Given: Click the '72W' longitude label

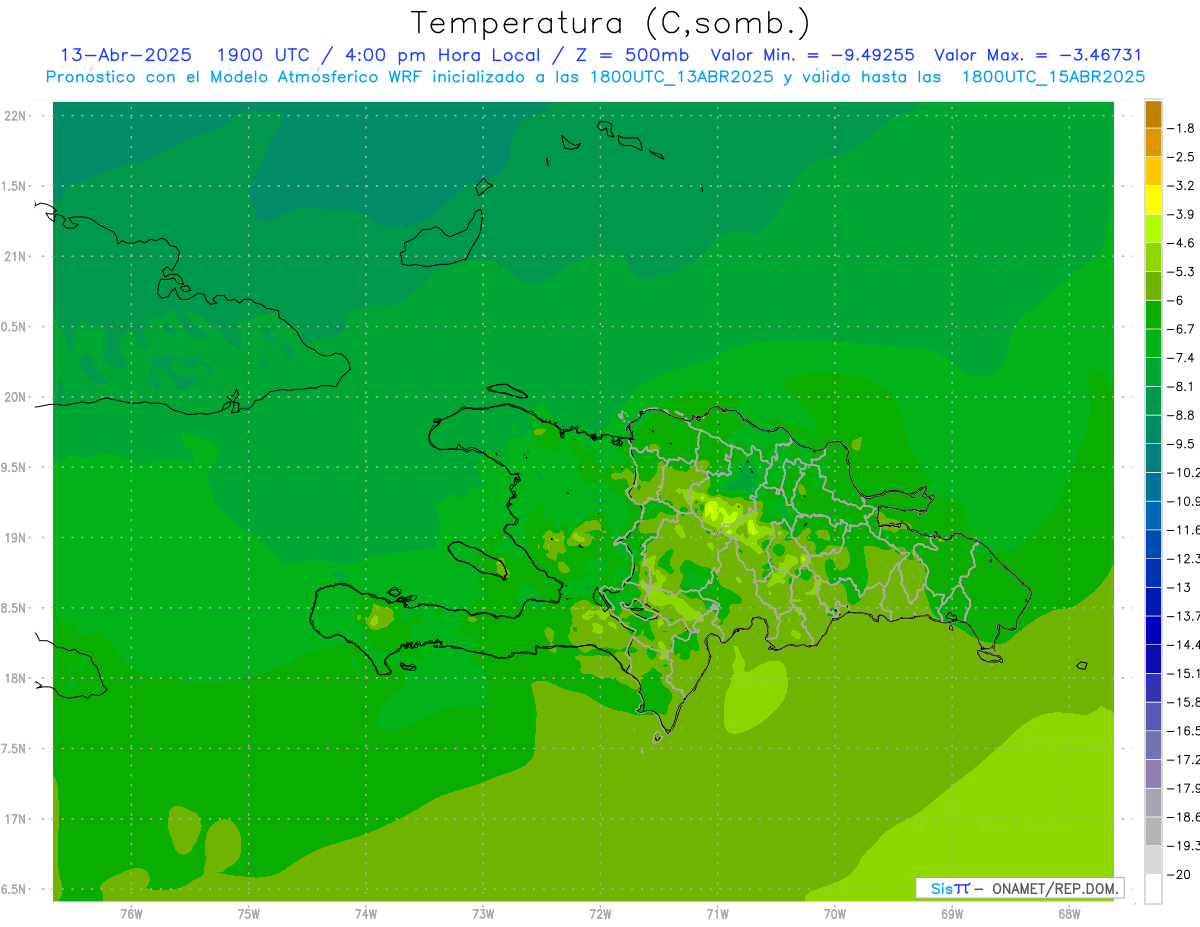Looking at the screenshot, I should click(600, 914).
